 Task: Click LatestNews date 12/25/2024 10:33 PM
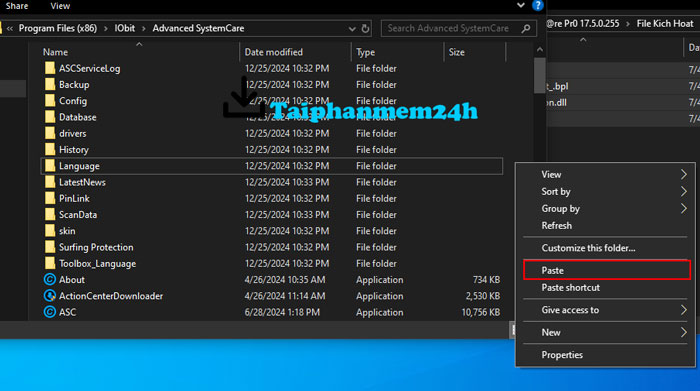(x=287, y=182)
